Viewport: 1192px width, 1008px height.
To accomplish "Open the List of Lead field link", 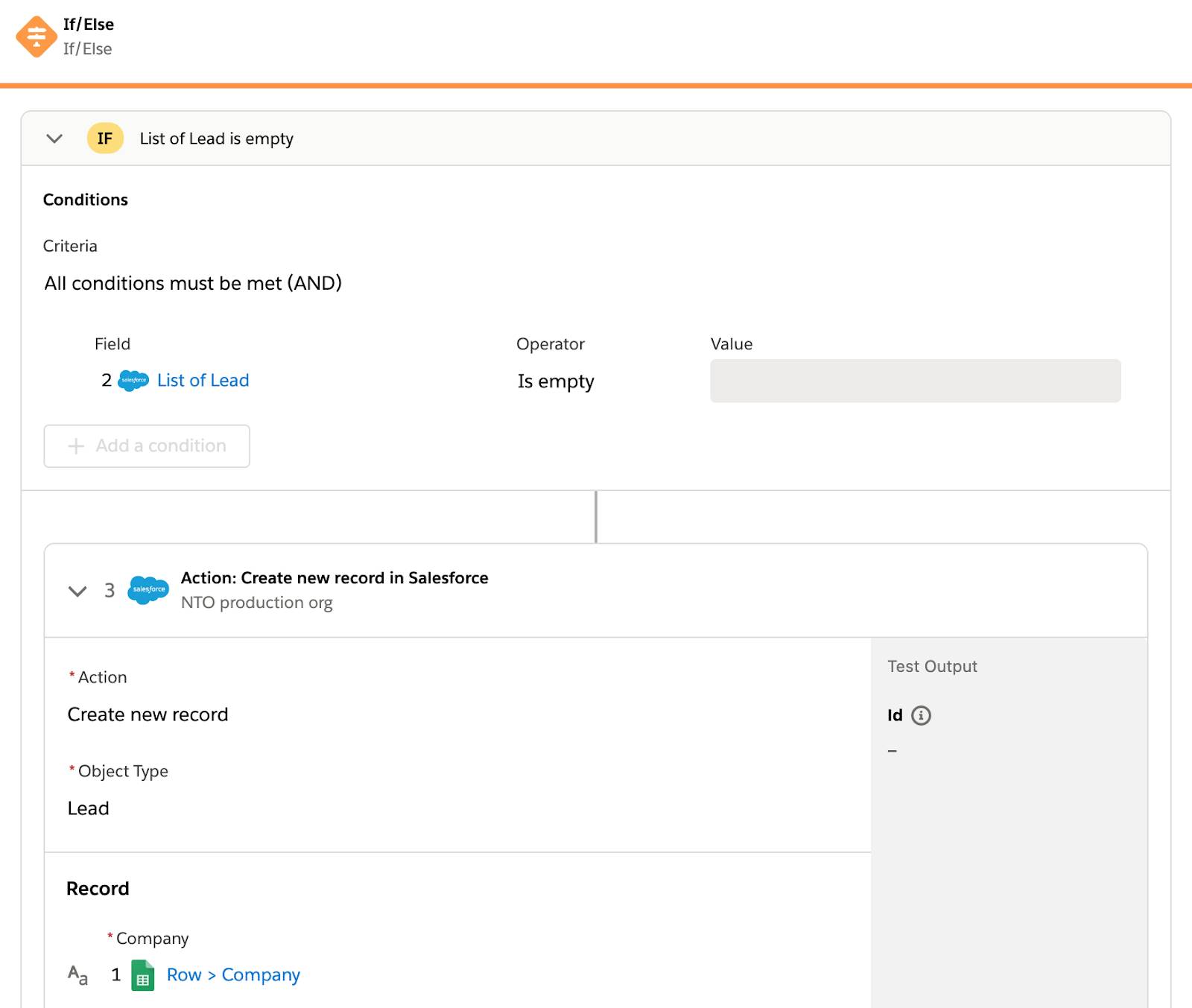I will 203,381.
